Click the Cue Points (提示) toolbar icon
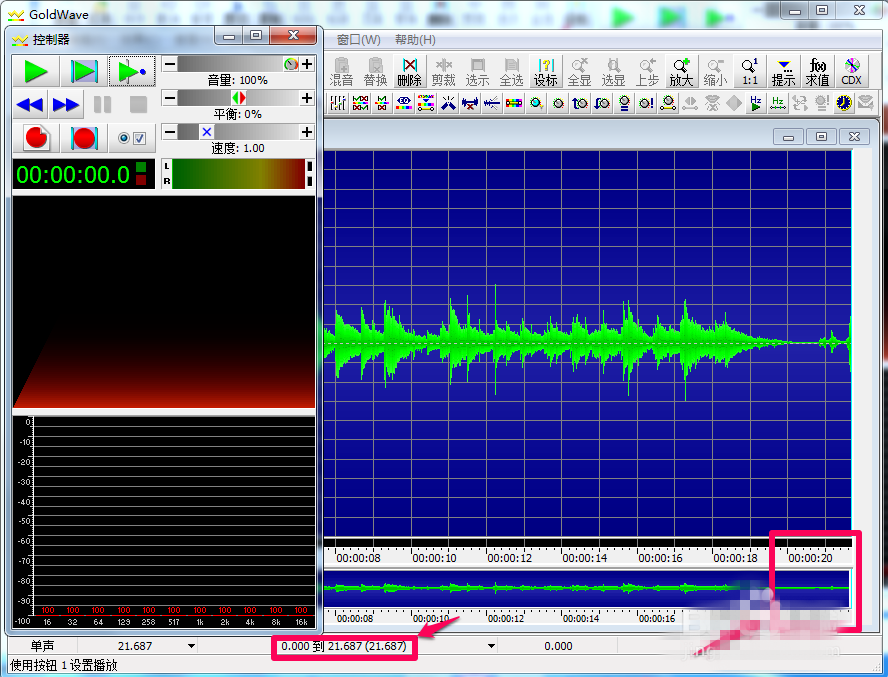The width and height of the screenshot is (888, 677). (783, 71)
